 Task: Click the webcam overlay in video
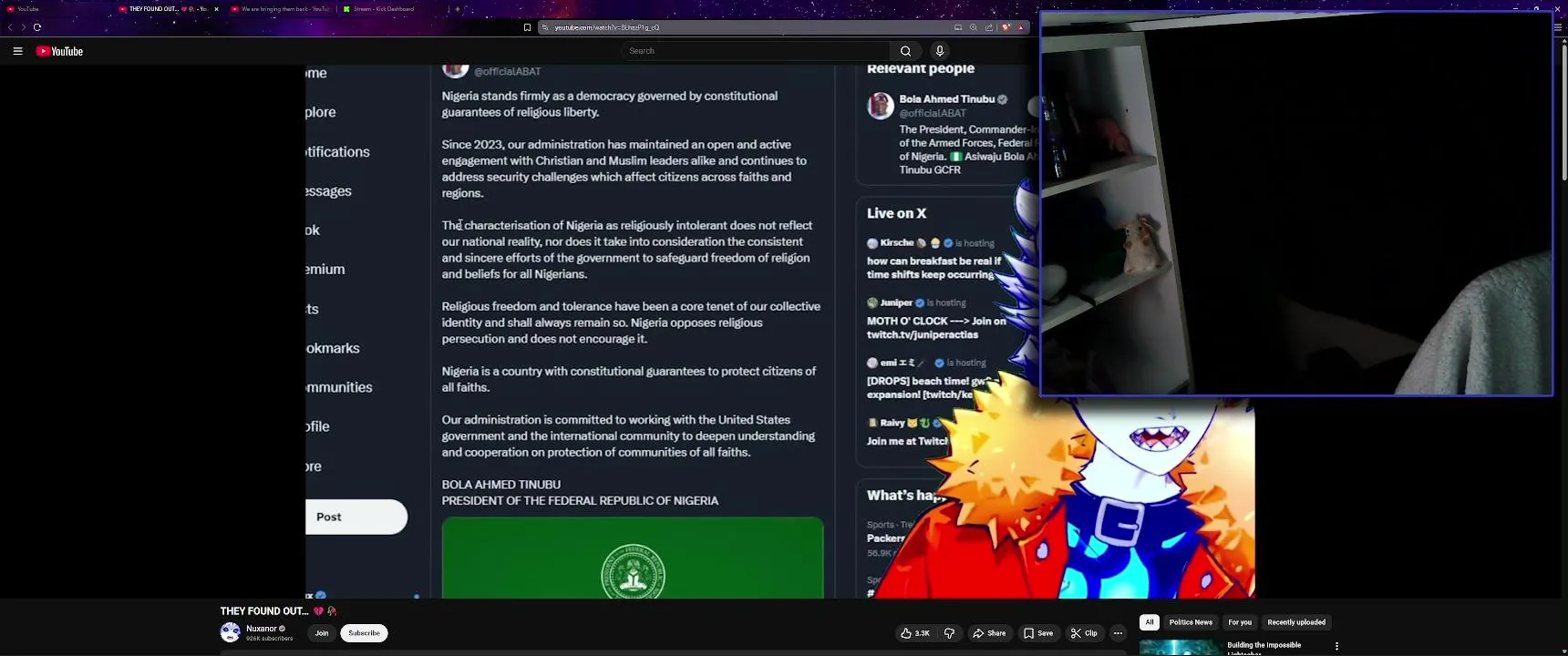(1296, 204)
